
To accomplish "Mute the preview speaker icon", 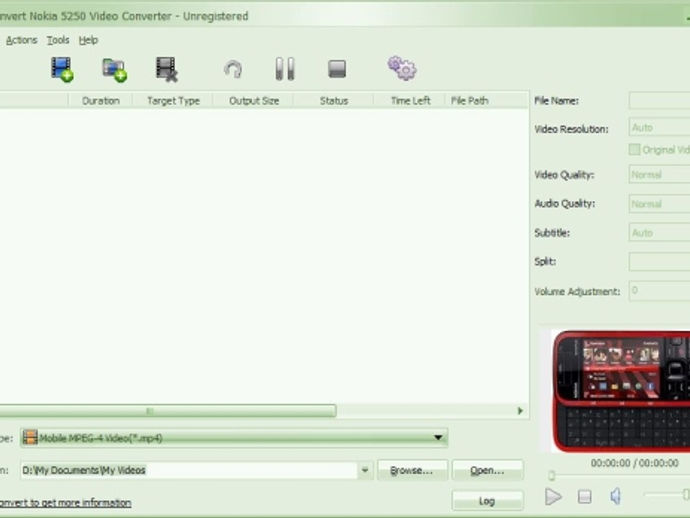I will click(616, 496).
